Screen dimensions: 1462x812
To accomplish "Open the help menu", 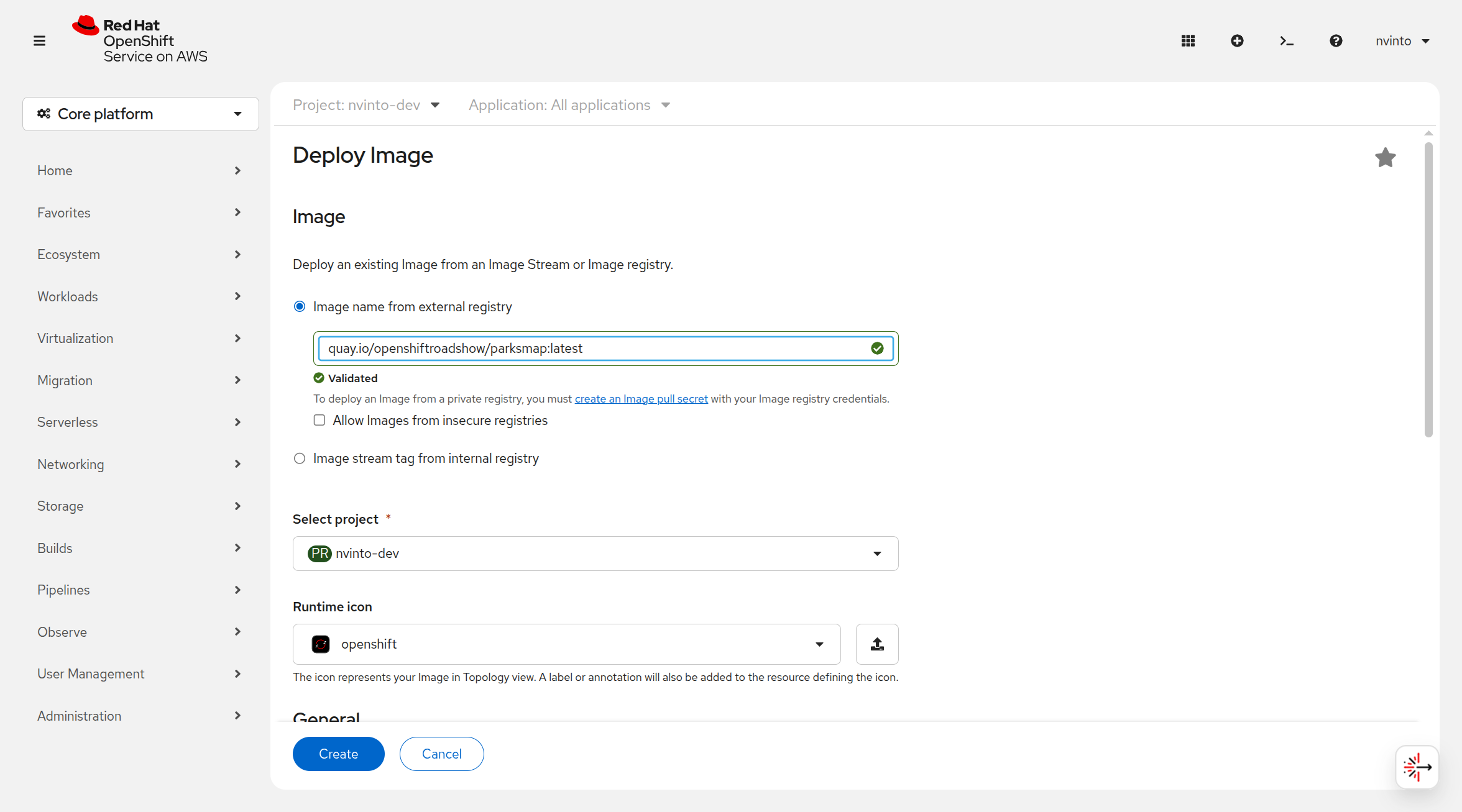I will click(1336, 41).
